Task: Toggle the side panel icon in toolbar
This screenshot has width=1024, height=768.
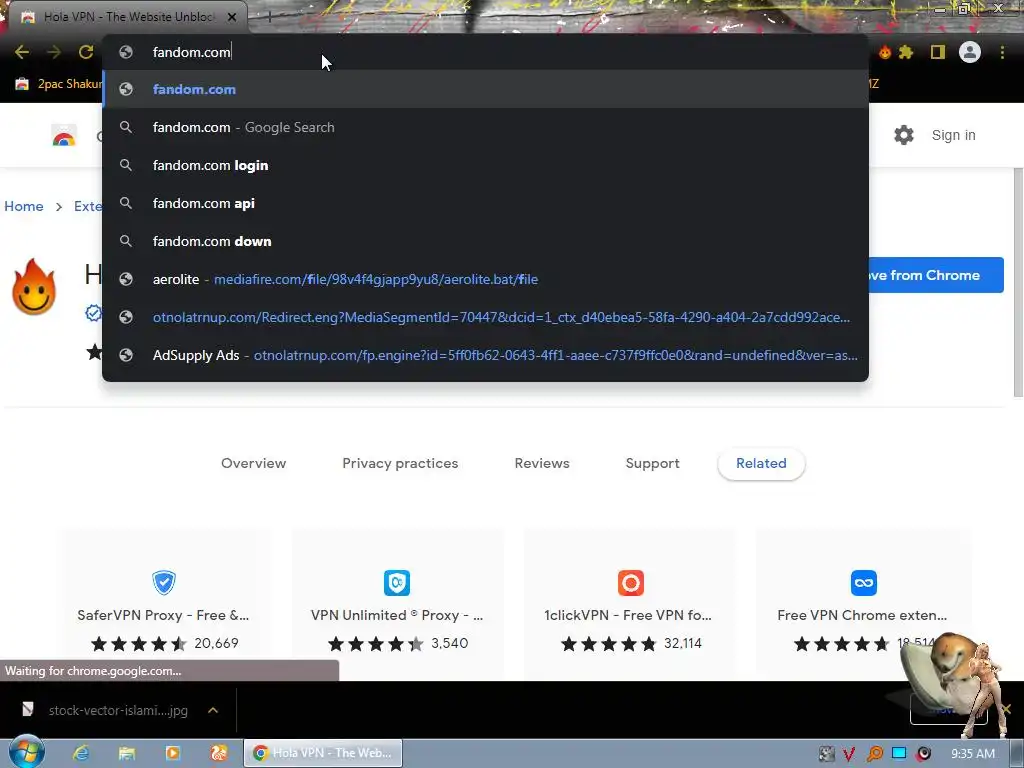Action: (938, 52)
